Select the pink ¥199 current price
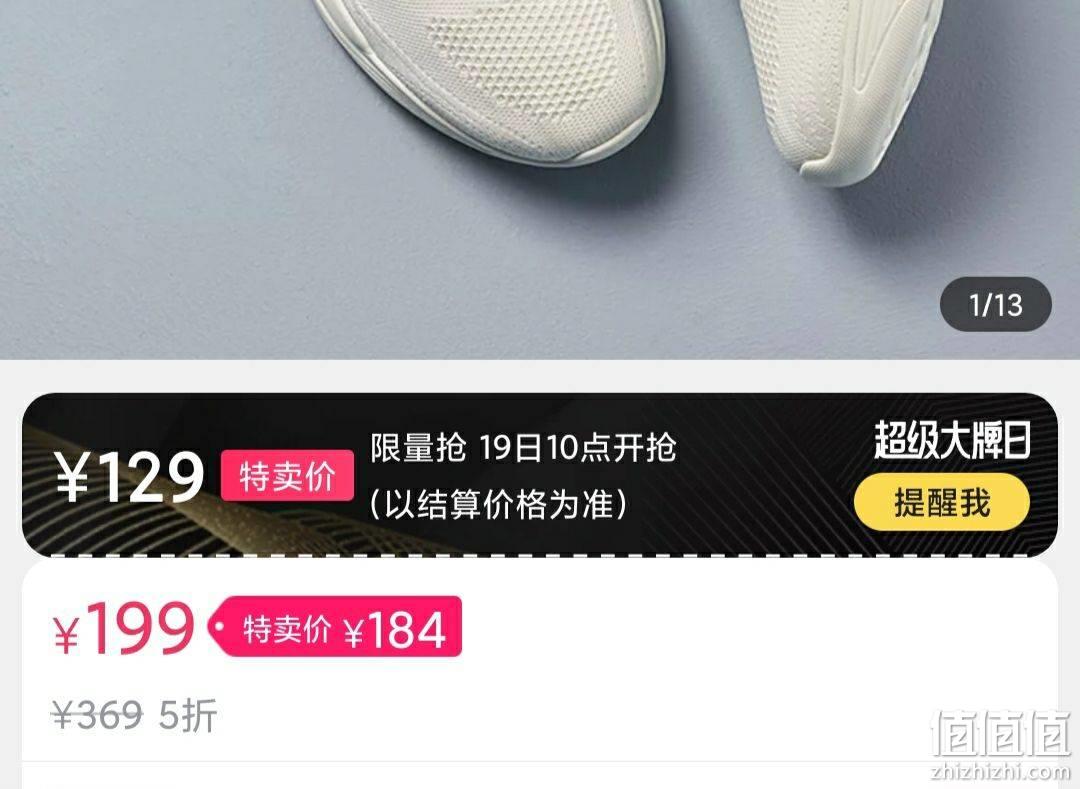Viewport: 1080px width, 789px height. point(124,629)
